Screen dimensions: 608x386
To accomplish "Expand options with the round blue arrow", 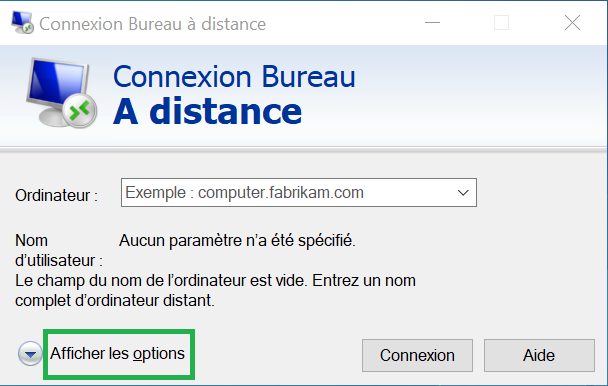I will coord(30,353).
